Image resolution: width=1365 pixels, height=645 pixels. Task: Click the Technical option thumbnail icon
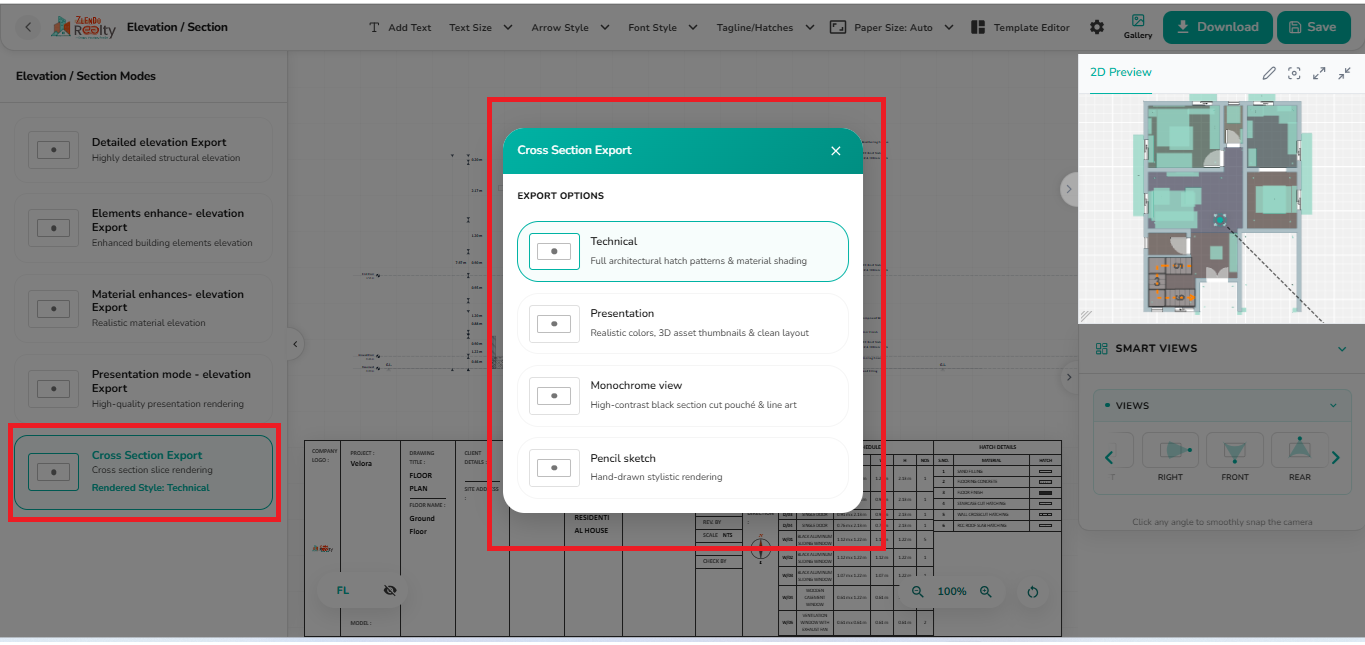coord(554,251)
